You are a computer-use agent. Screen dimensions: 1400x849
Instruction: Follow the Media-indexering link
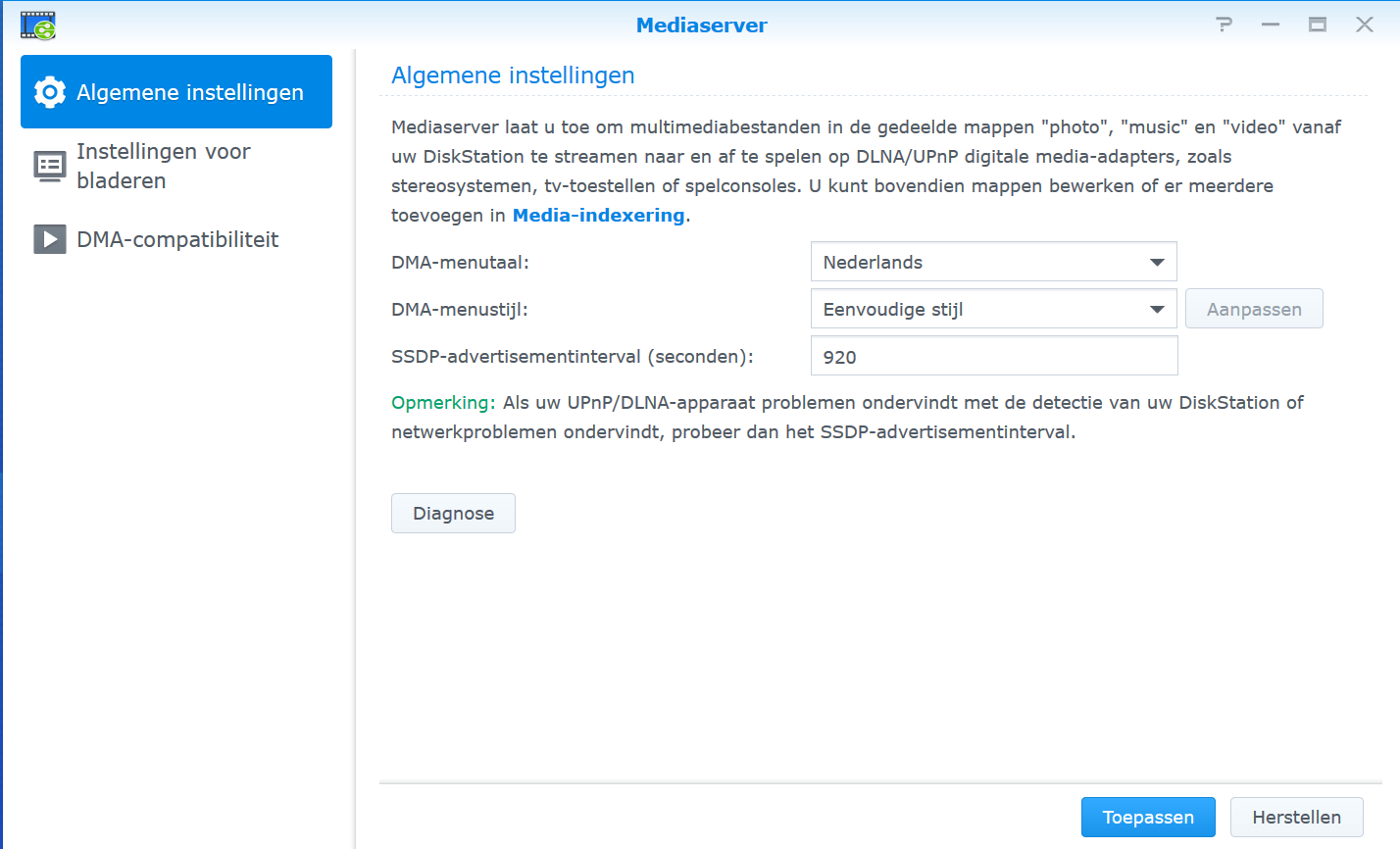point(598,215)
